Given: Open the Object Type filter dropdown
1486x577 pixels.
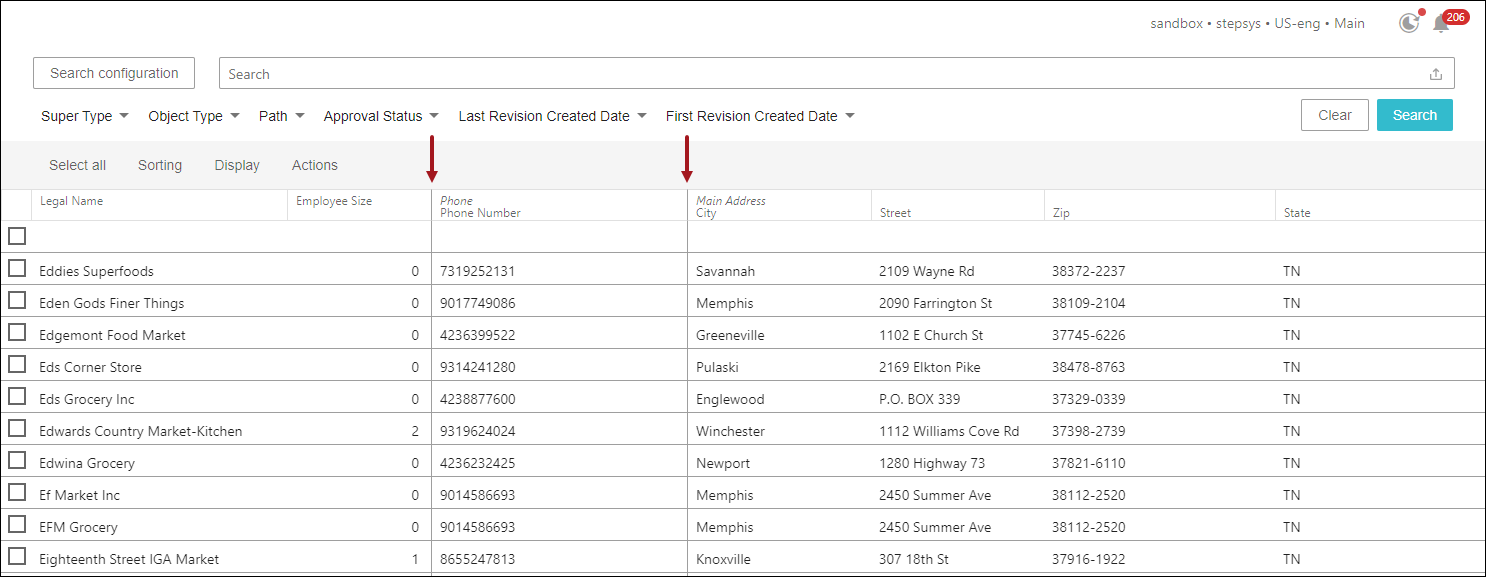Looking at the screenshot, I should [194, 116].
